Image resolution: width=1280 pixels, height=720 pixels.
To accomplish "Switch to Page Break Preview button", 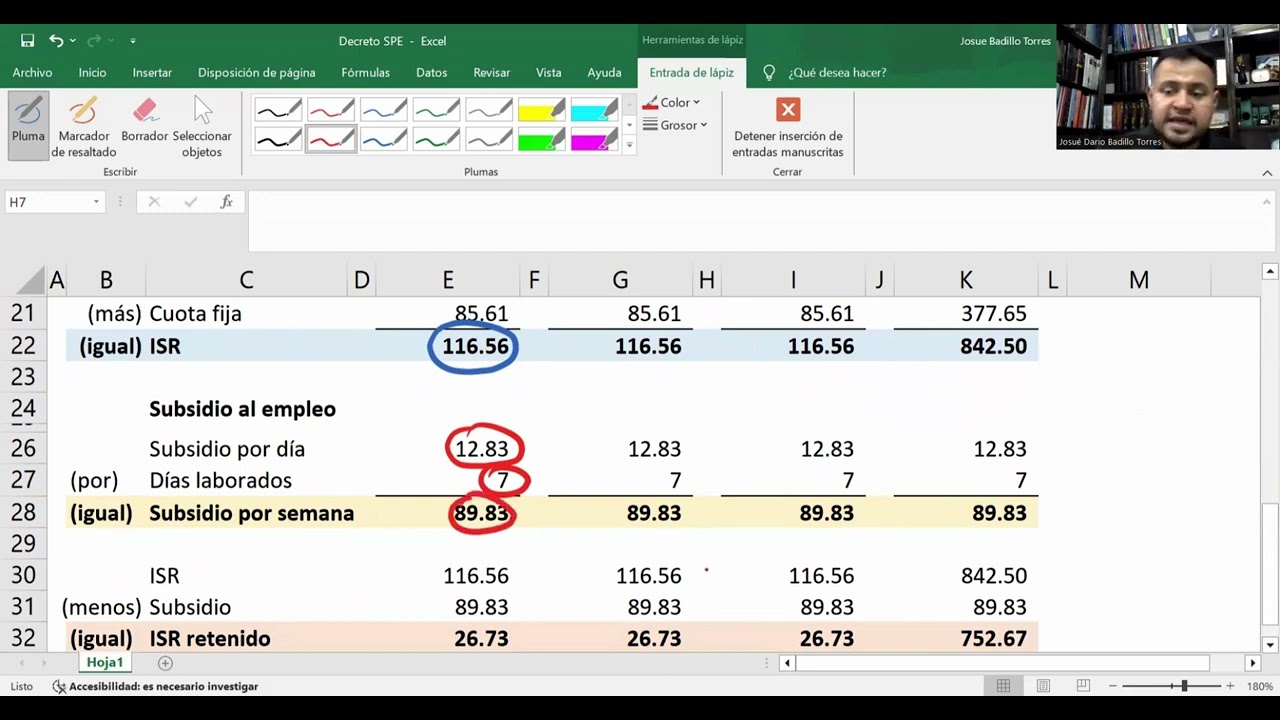I will point(1083,686).
